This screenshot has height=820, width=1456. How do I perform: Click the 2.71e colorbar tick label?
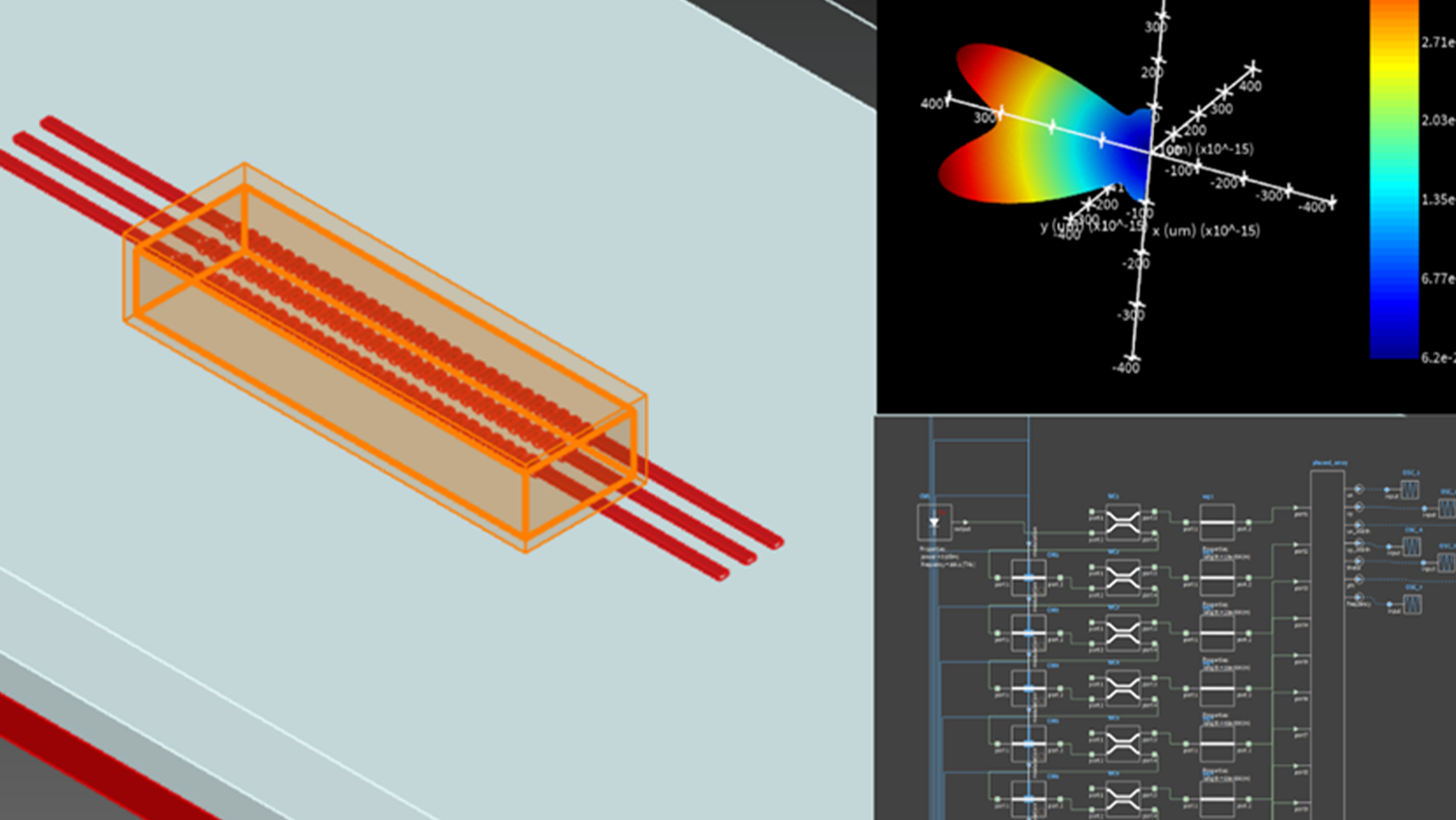[x=1437, y=42]
